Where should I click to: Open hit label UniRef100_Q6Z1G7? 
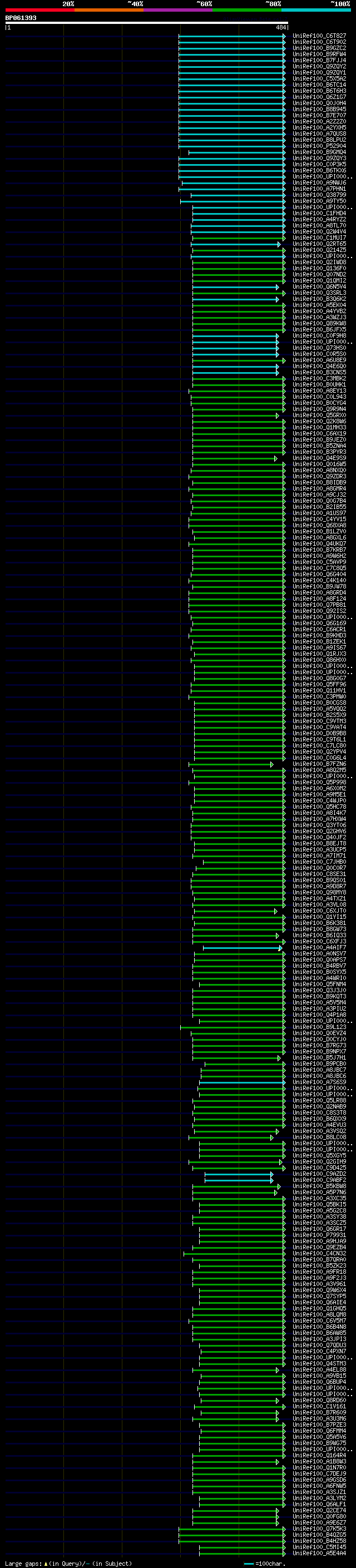tap(319, 97)
